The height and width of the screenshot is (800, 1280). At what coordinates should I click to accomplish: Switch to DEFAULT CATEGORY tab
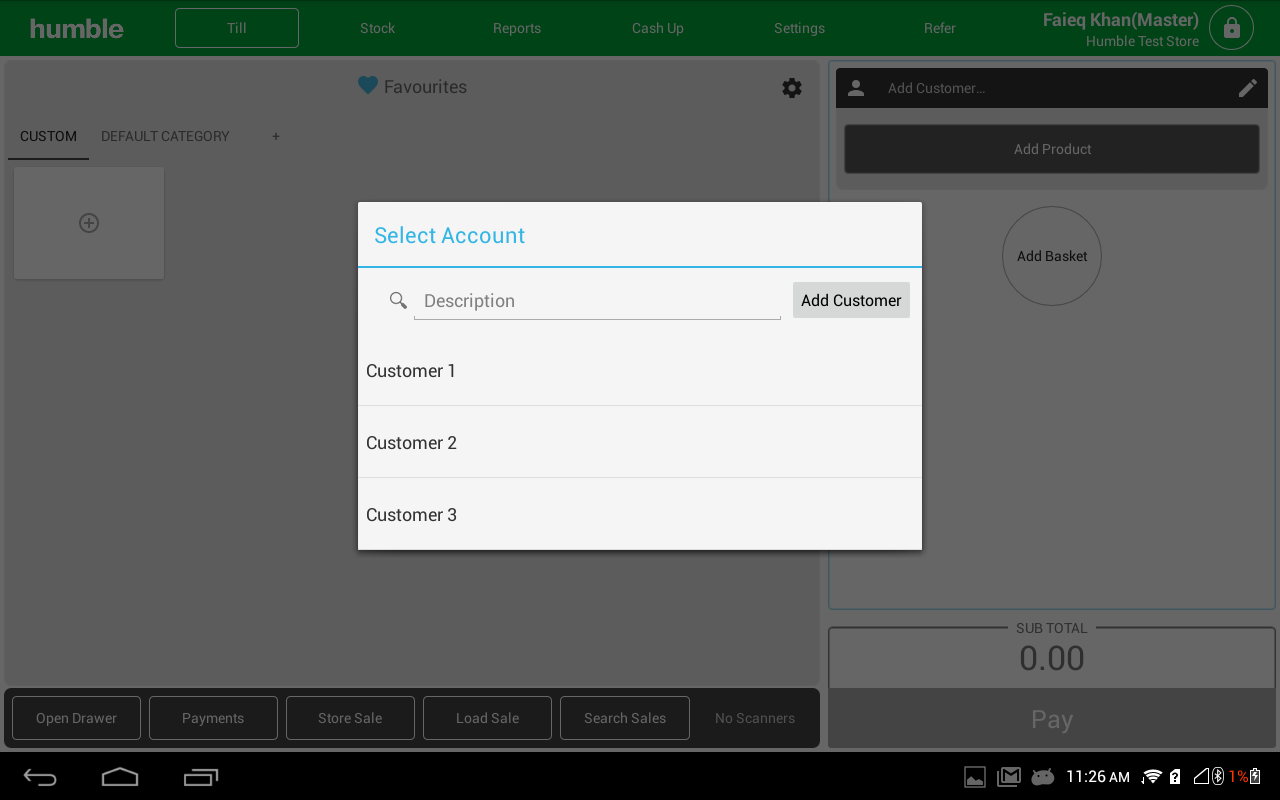(165, 136)
